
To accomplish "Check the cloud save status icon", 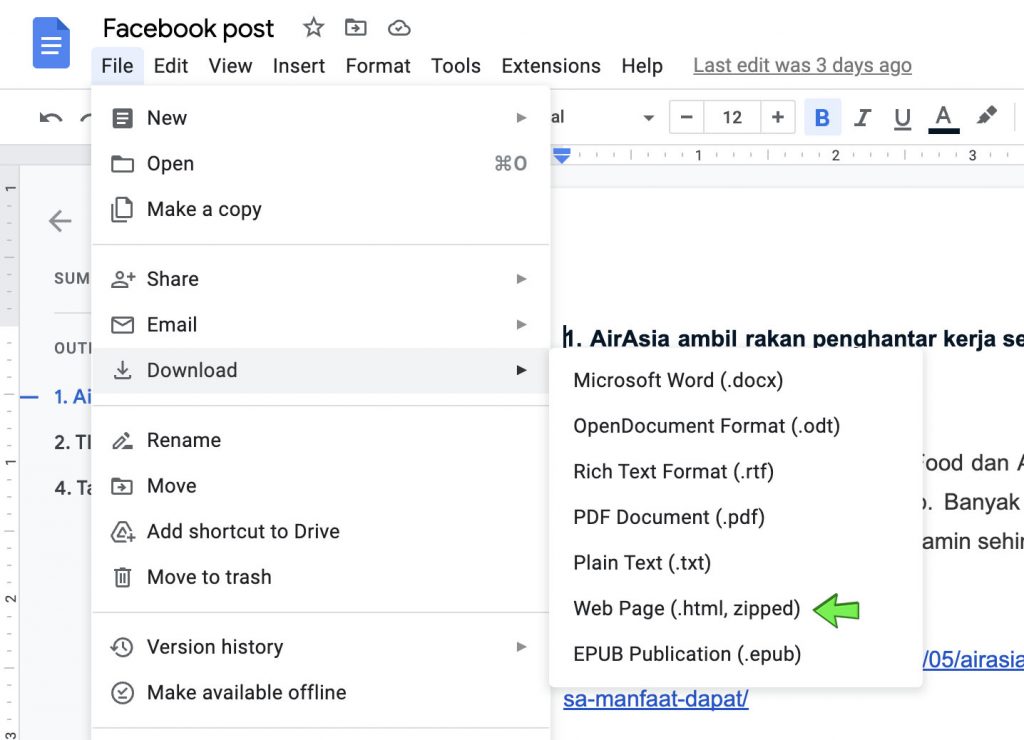I will click(399, 28).
